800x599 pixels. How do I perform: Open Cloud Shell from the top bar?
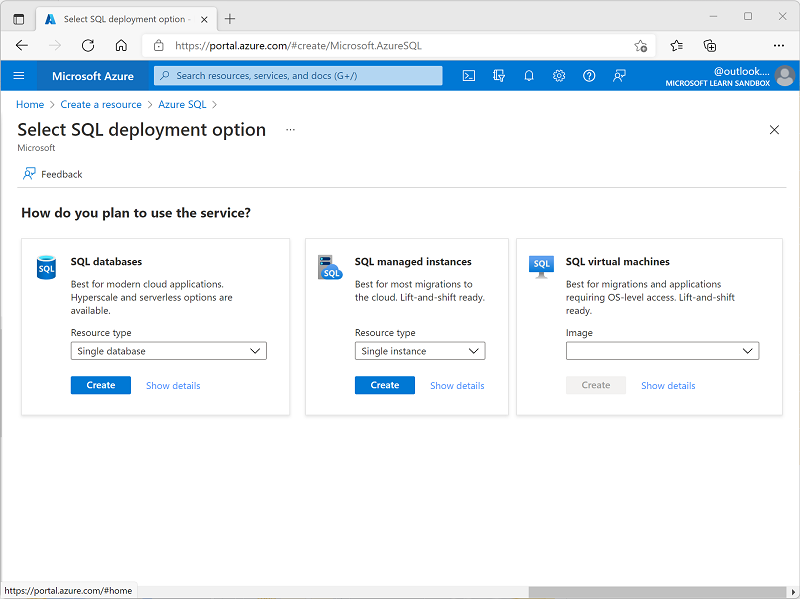[468, 76]
